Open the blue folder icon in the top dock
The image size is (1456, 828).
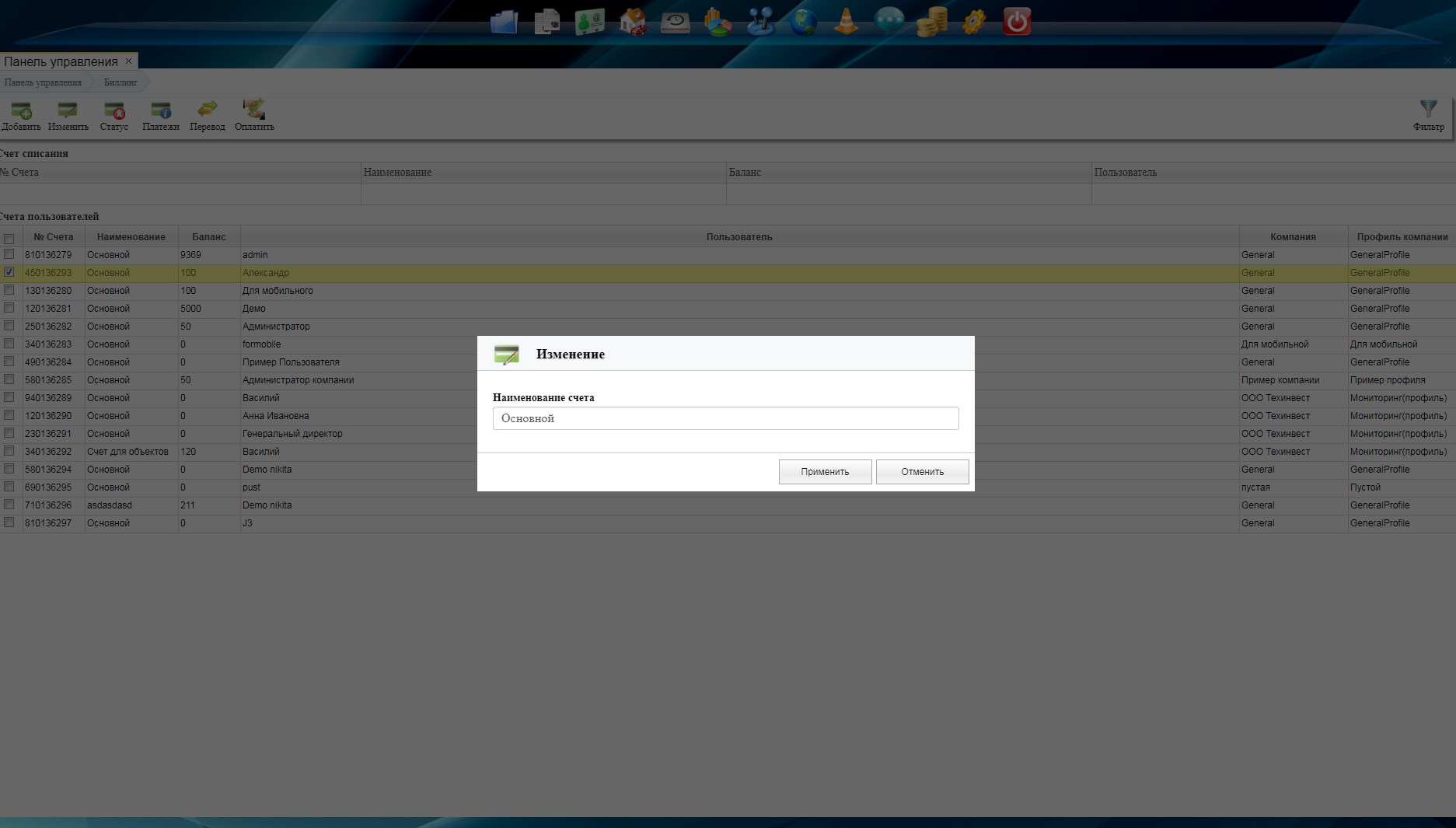coord(504,21)
